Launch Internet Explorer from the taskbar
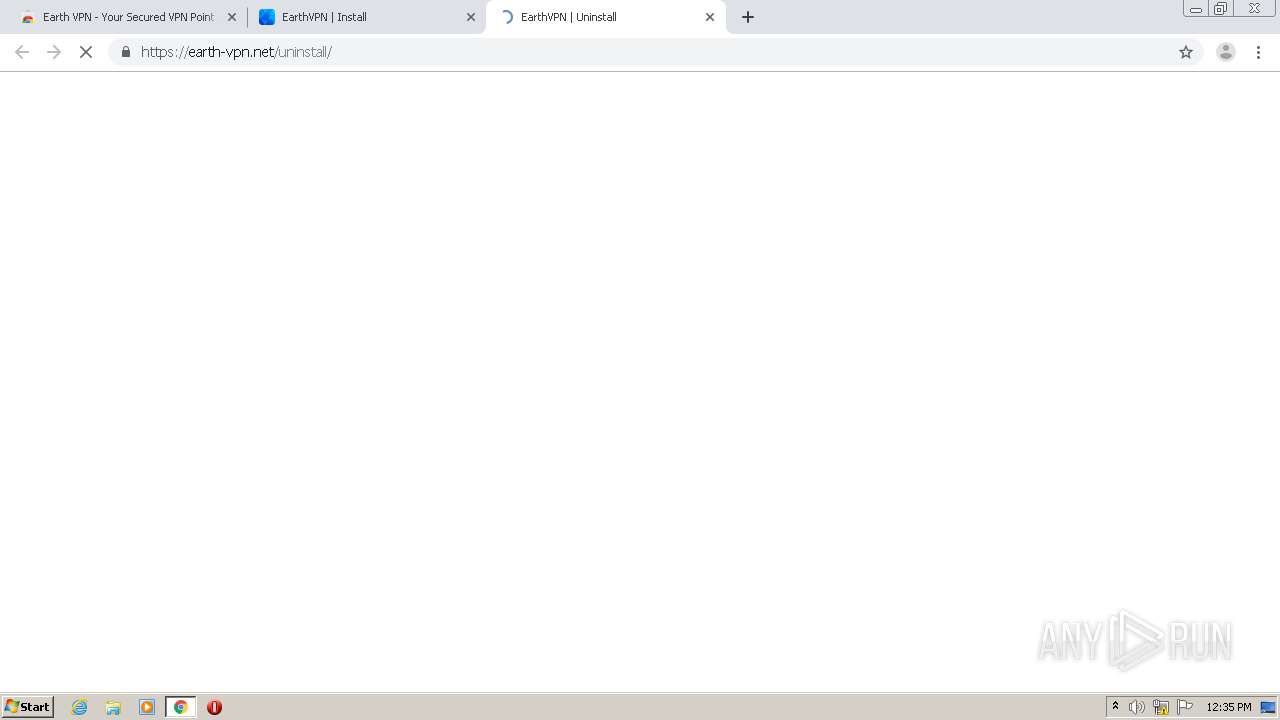Viewport: 1280px width, 720px height. tap(80, 707)
